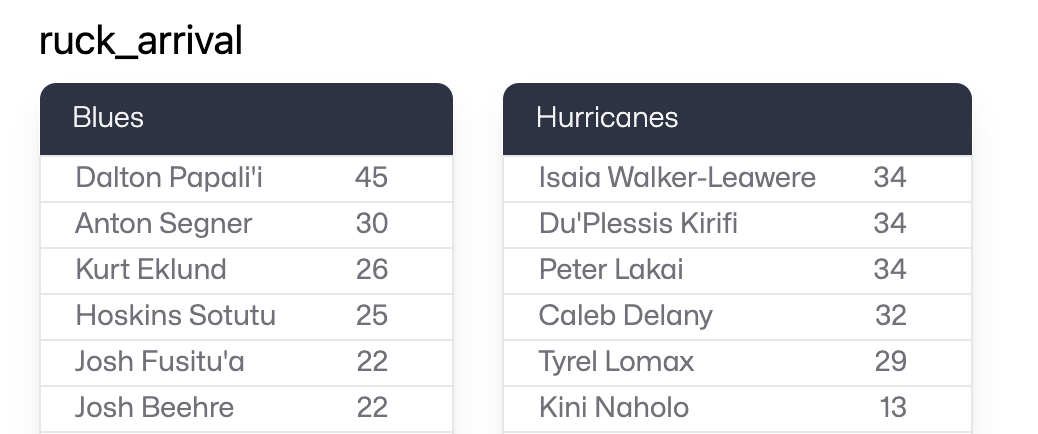The height and width of the screenshot is (434, 1038).
Task: Click Isaia Walker-Leawere player name
Action: click(x=677, y=178)
